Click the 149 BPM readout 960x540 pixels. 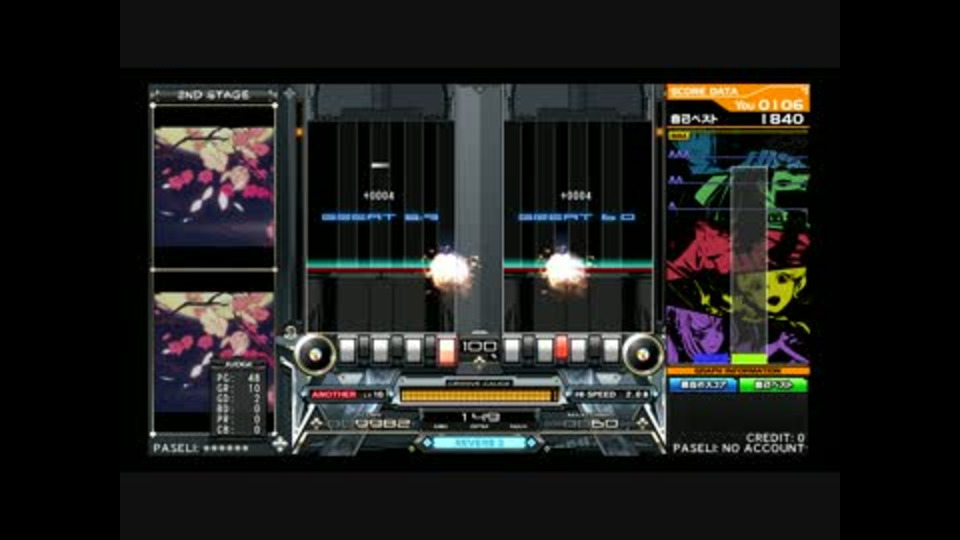(479, 418)
